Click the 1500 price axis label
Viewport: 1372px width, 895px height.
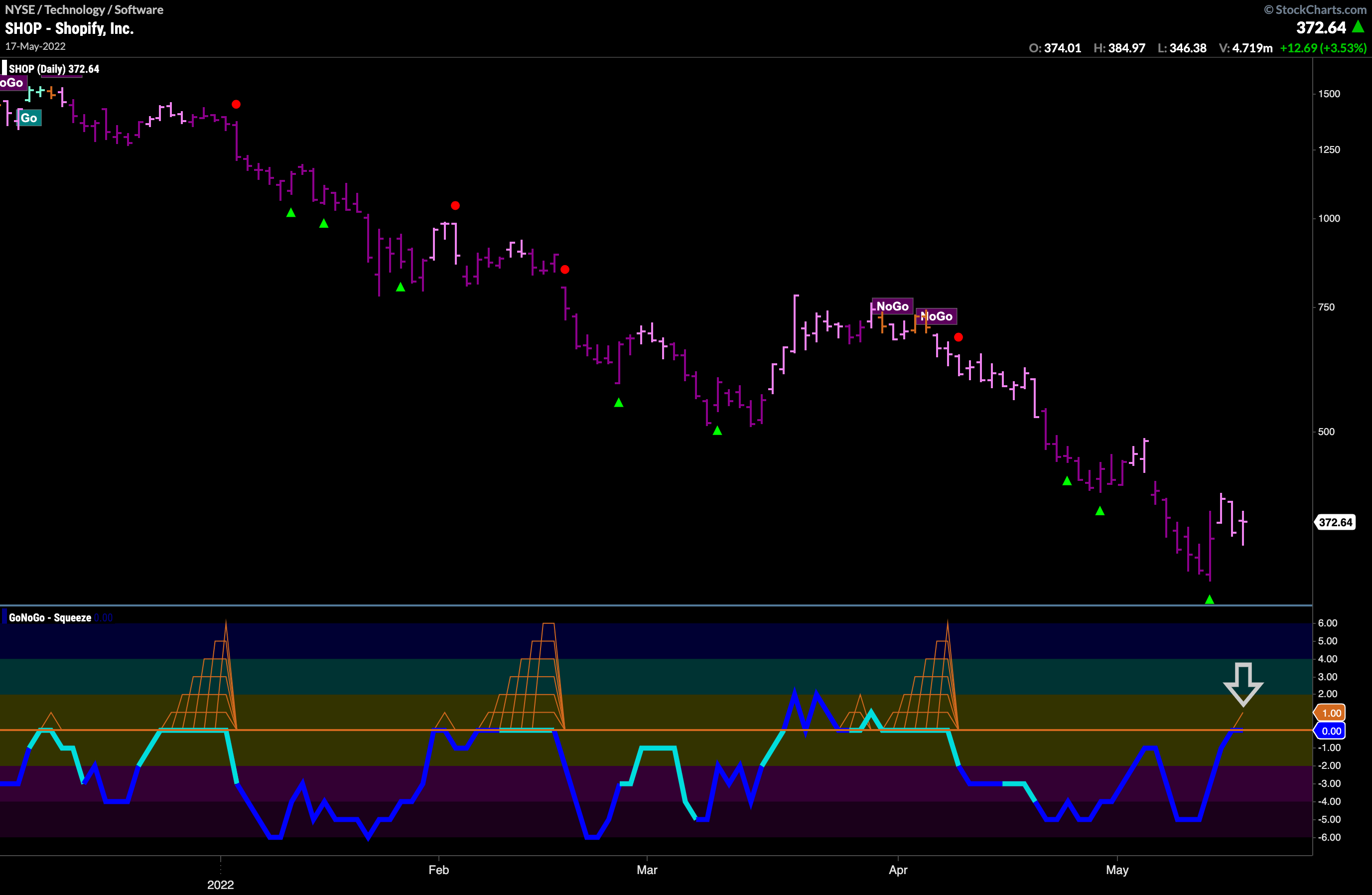pos(1329,94)
